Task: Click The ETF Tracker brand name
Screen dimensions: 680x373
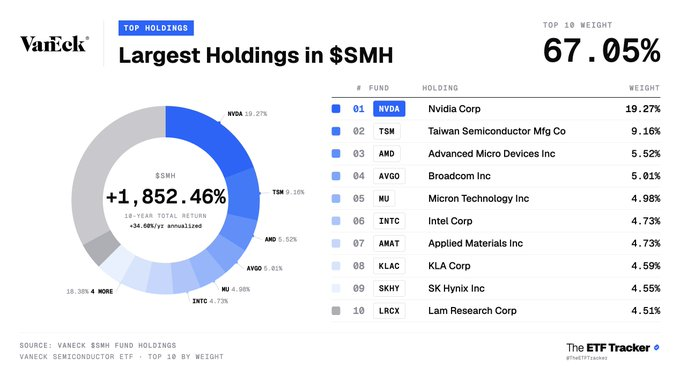Action: 608,348
